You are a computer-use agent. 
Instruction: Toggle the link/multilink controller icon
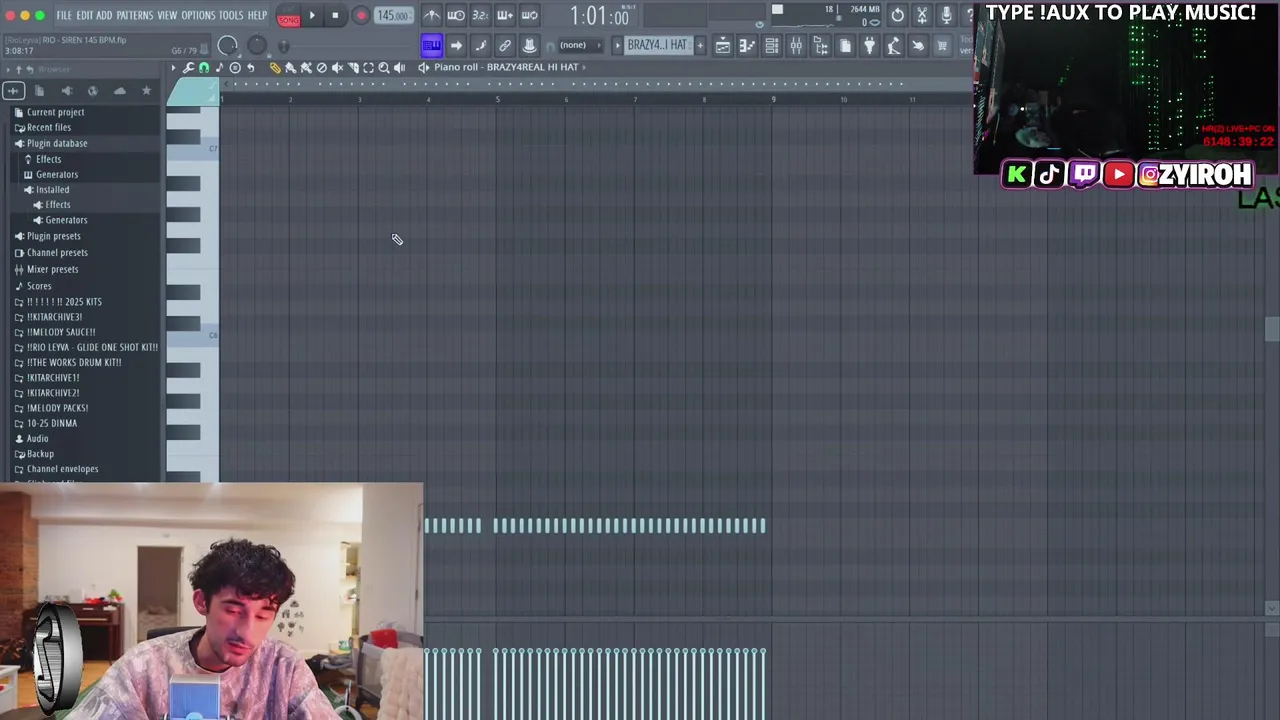coord(505,45)
